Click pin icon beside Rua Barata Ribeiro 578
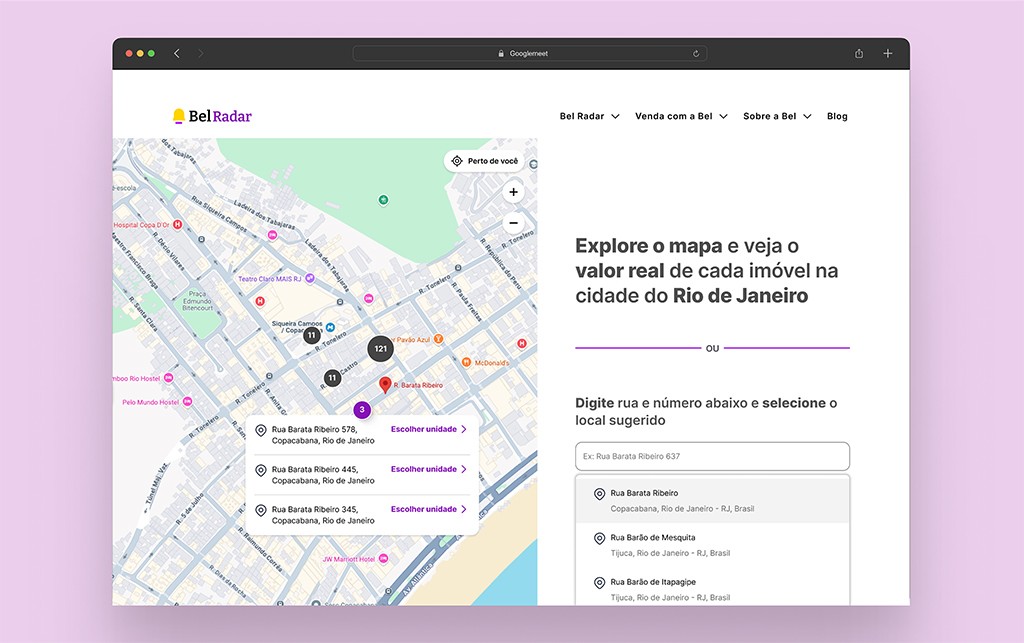This screenshot has width=1024, height=643. [x=261, y=430]
